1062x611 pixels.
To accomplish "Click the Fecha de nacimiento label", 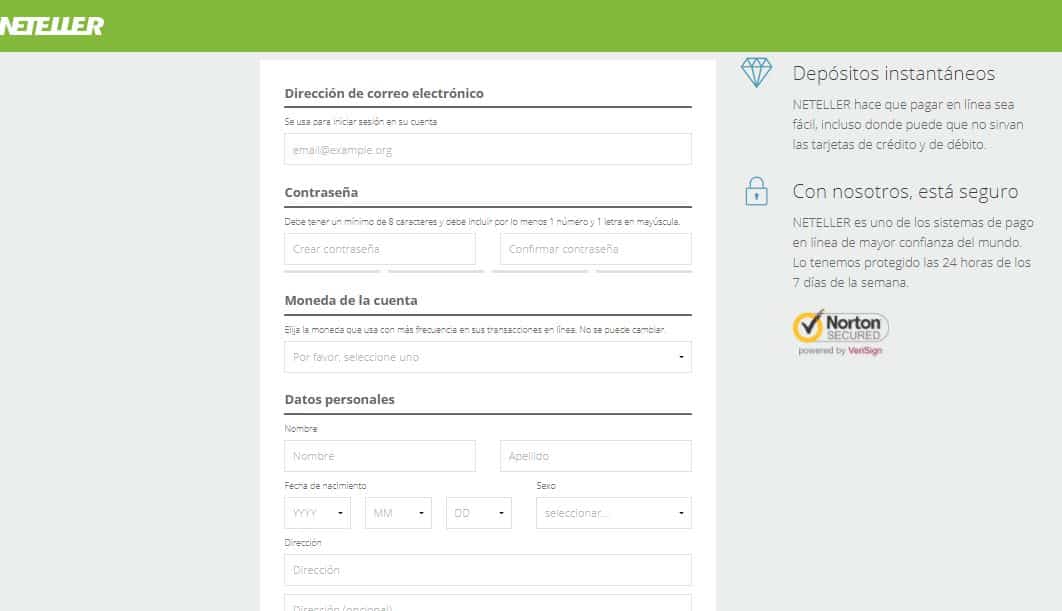I will (325, 486).
